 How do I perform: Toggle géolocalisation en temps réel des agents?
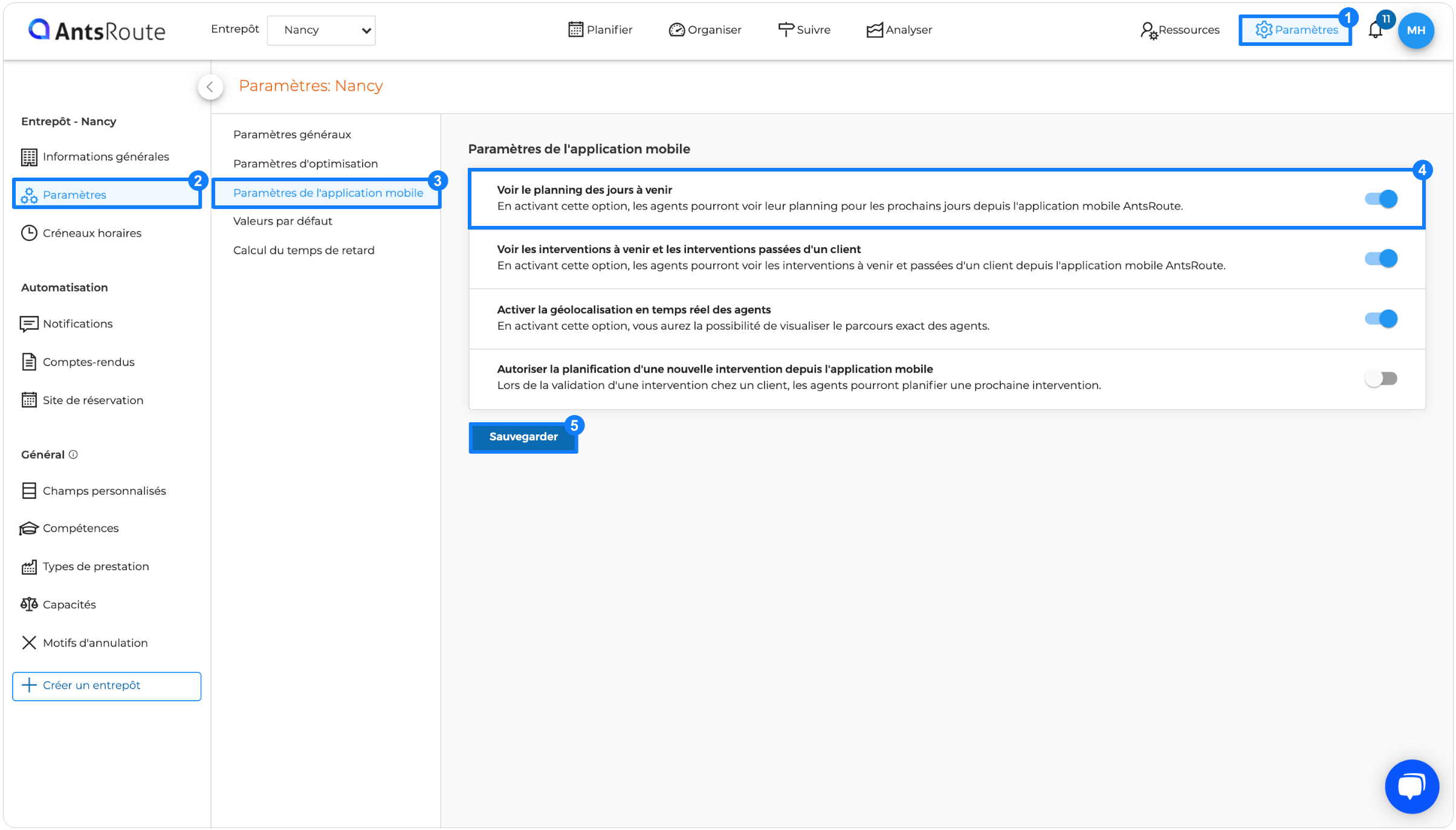[1381, 318]
